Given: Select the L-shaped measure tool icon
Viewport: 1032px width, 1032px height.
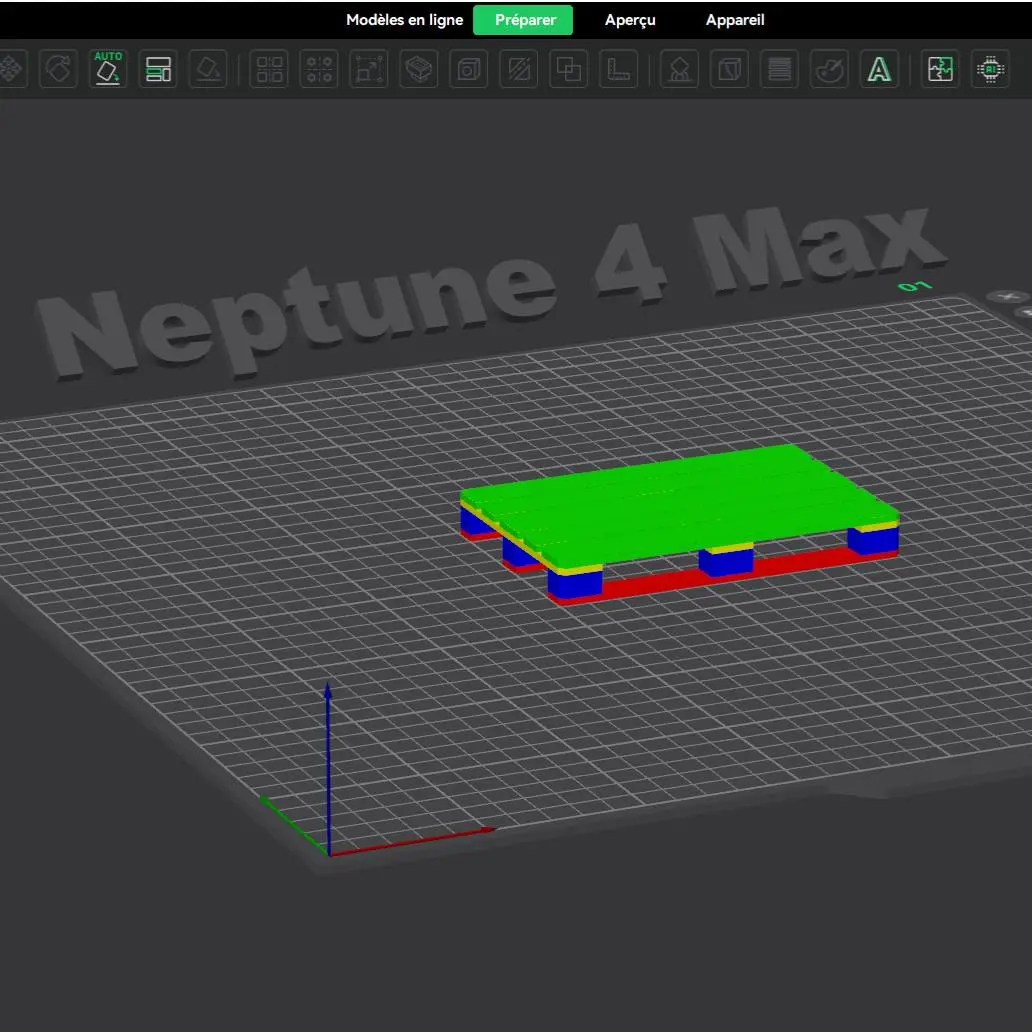Looking at the screenshot, I should pyautogui.click(x=619, y=68).
